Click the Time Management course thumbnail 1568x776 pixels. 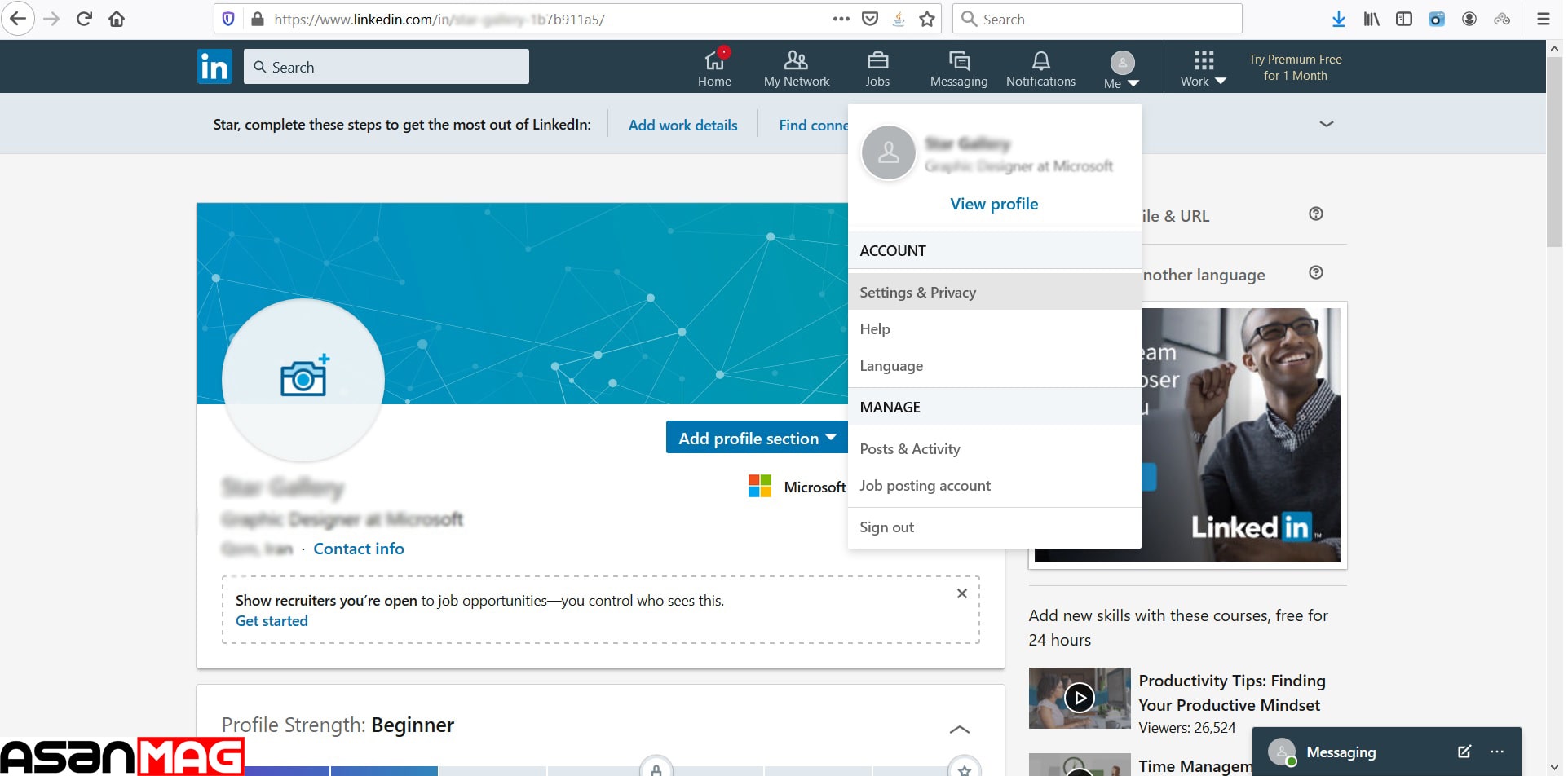[x=1080, y=765]
